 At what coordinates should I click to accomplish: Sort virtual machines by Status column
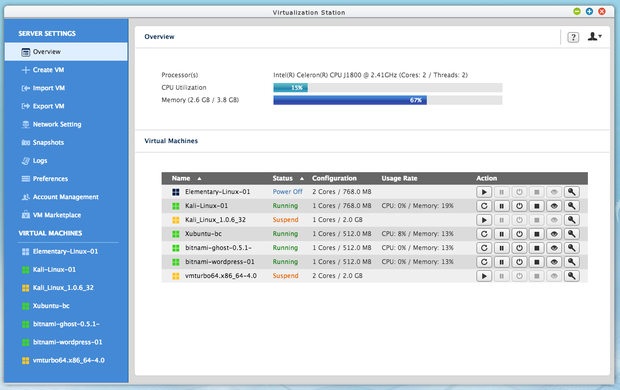coord(282,178)
